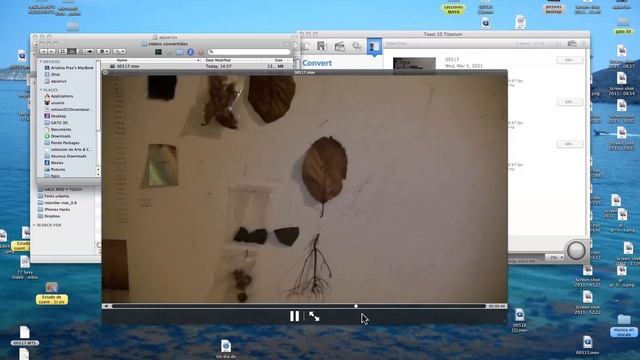Select the Convert category tab in Toast
Screen dimensions: 640x360
pos(374,47)
